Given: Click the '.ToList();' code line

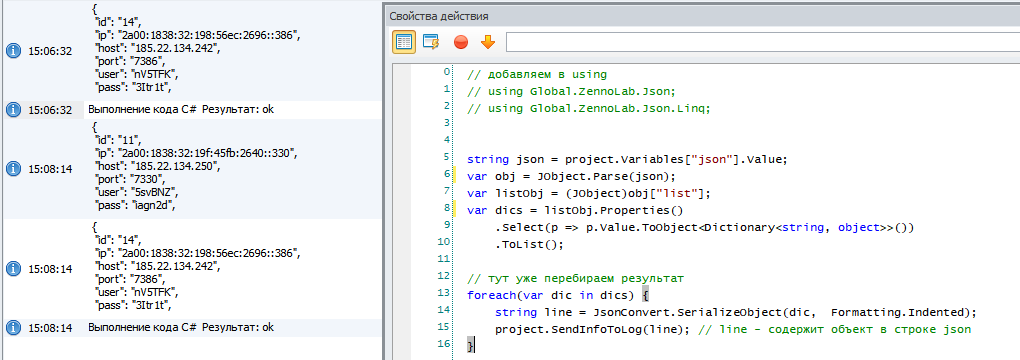Looking at the screenshot, I should pos(530,244).
